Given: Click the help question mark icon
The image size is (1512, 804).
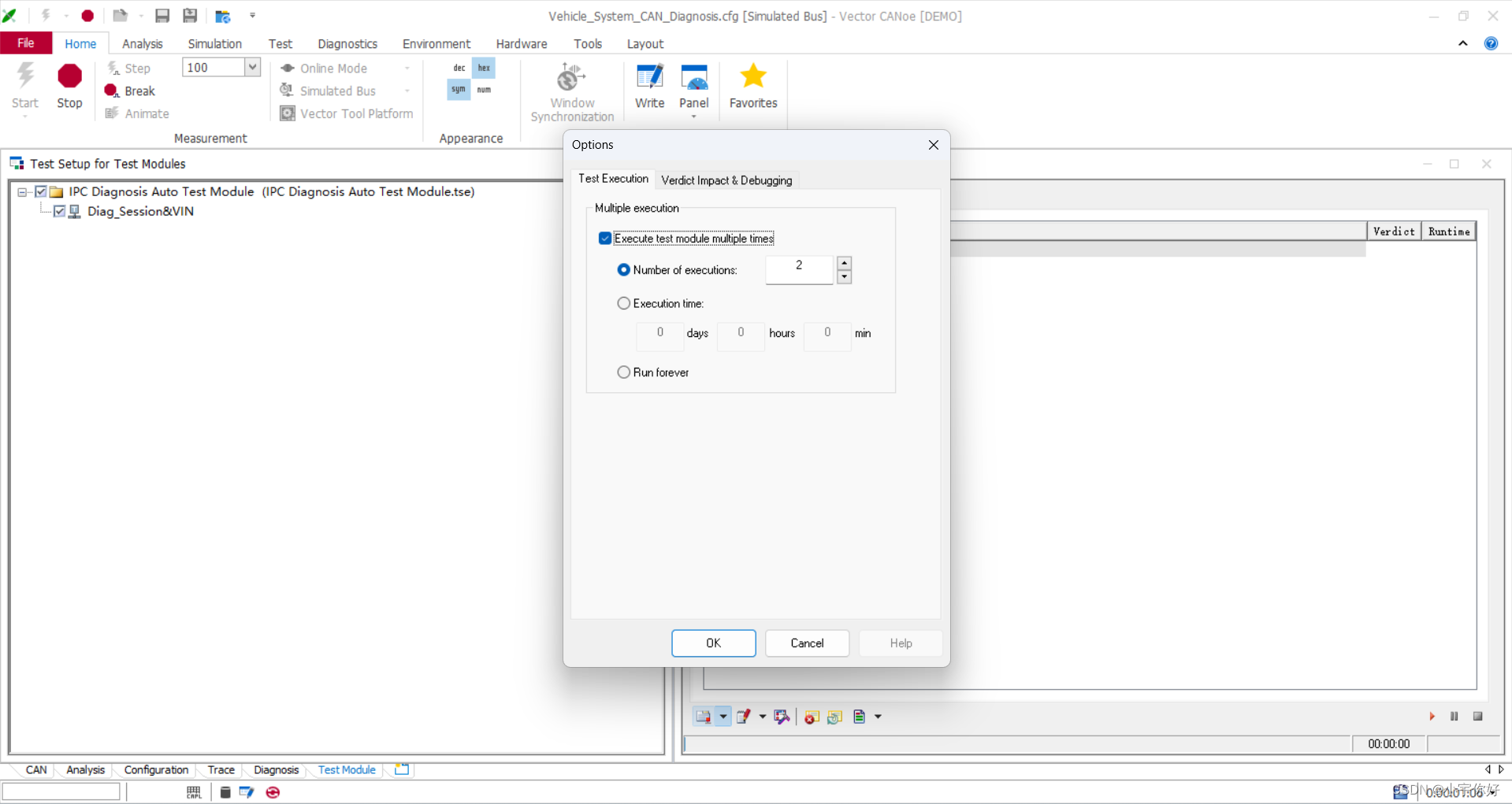Looking at the screenshot, I should (x=1491, y=43).
